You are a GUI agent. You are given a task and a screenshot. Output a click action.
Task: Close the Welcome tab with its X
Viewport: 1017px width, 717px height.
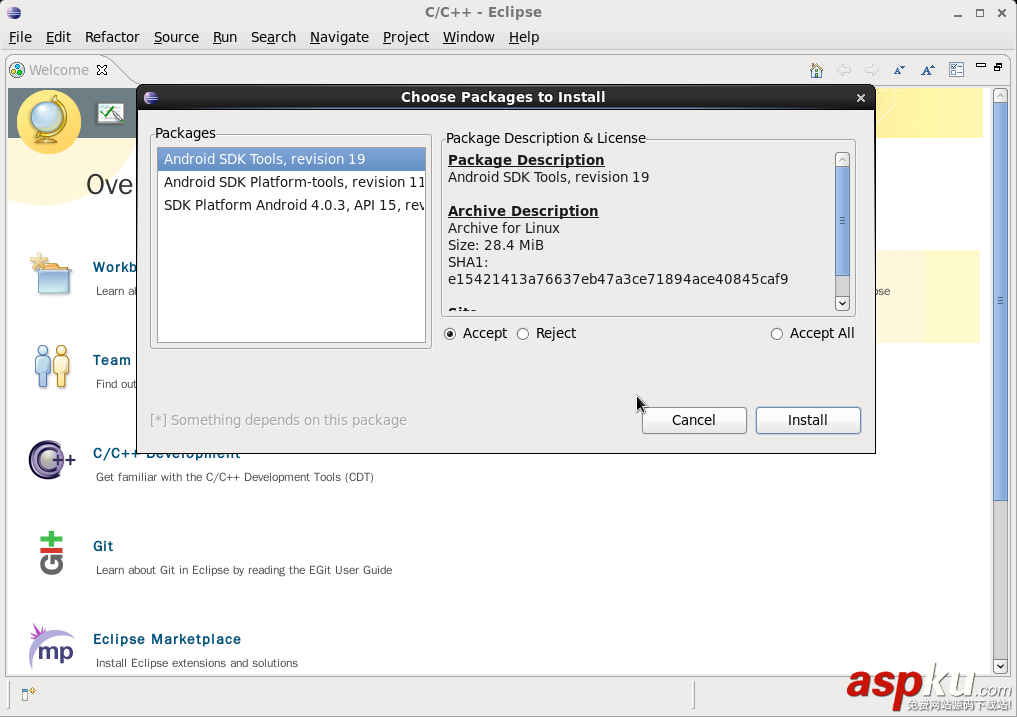coord(102,69)
